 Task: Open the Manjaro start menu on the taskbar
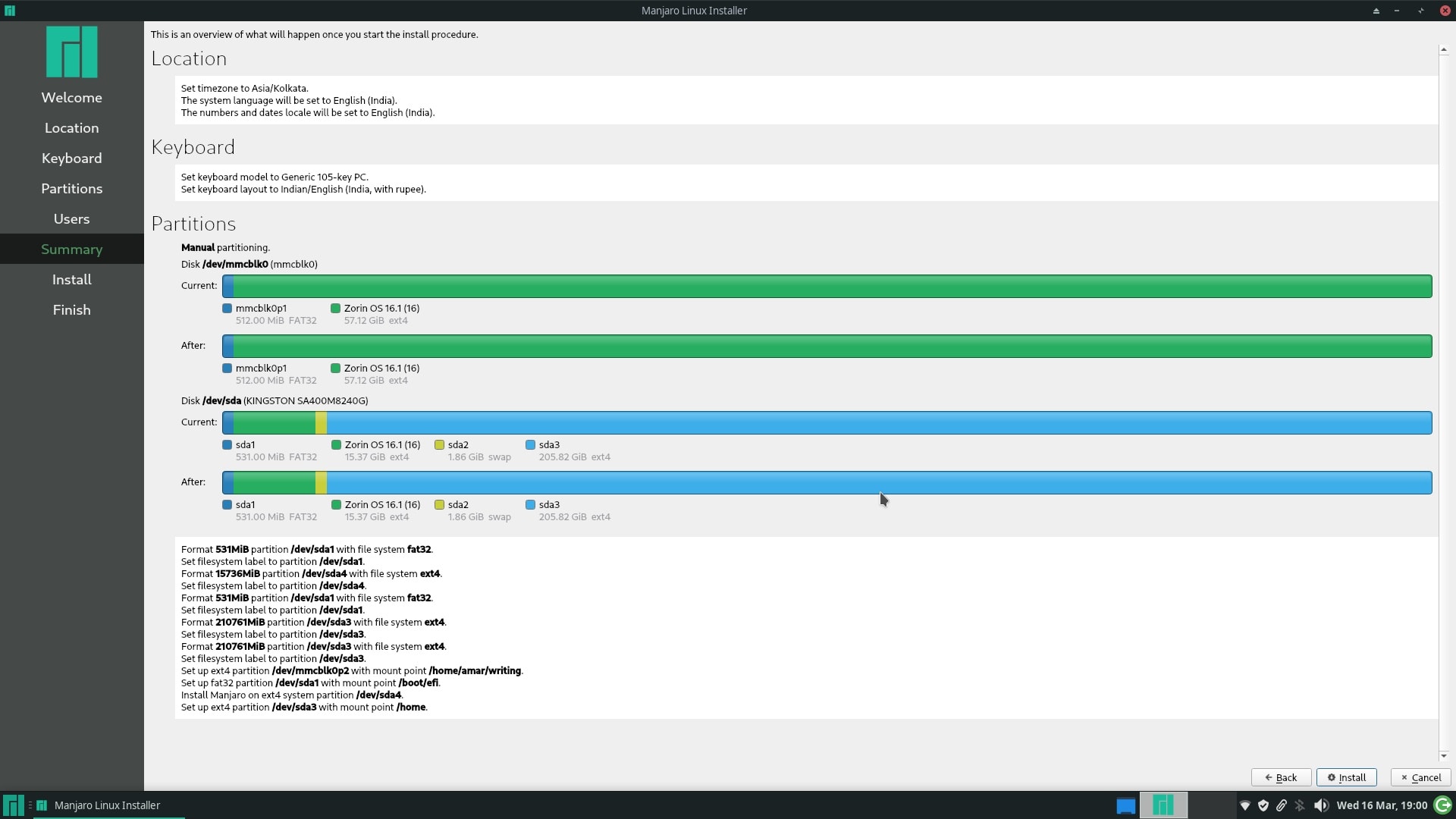[x=13, y=805]
